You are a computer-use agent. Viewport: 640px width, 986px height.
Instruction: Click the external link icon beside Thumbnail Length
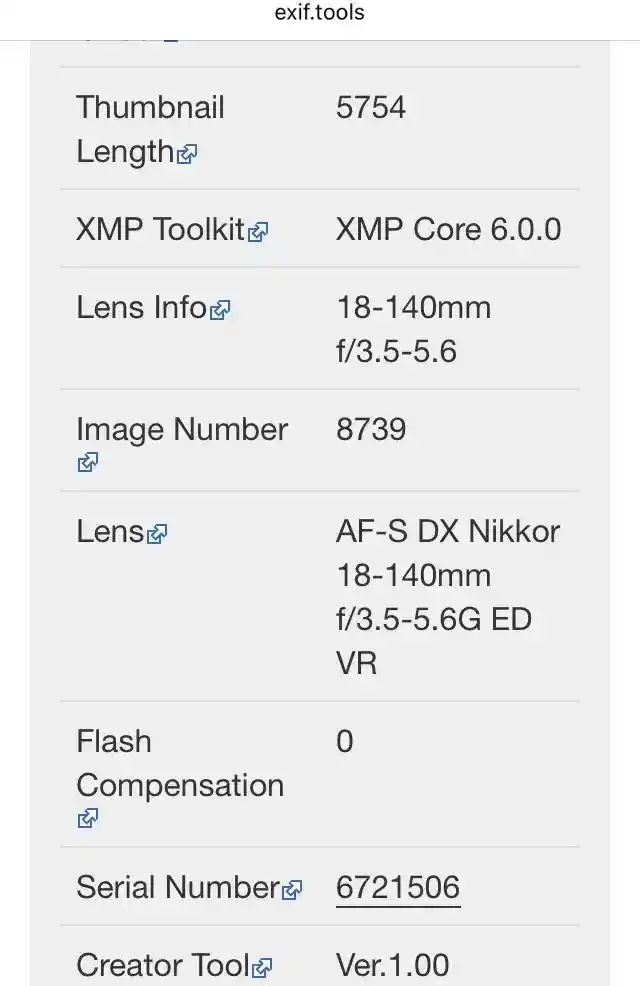187,154
